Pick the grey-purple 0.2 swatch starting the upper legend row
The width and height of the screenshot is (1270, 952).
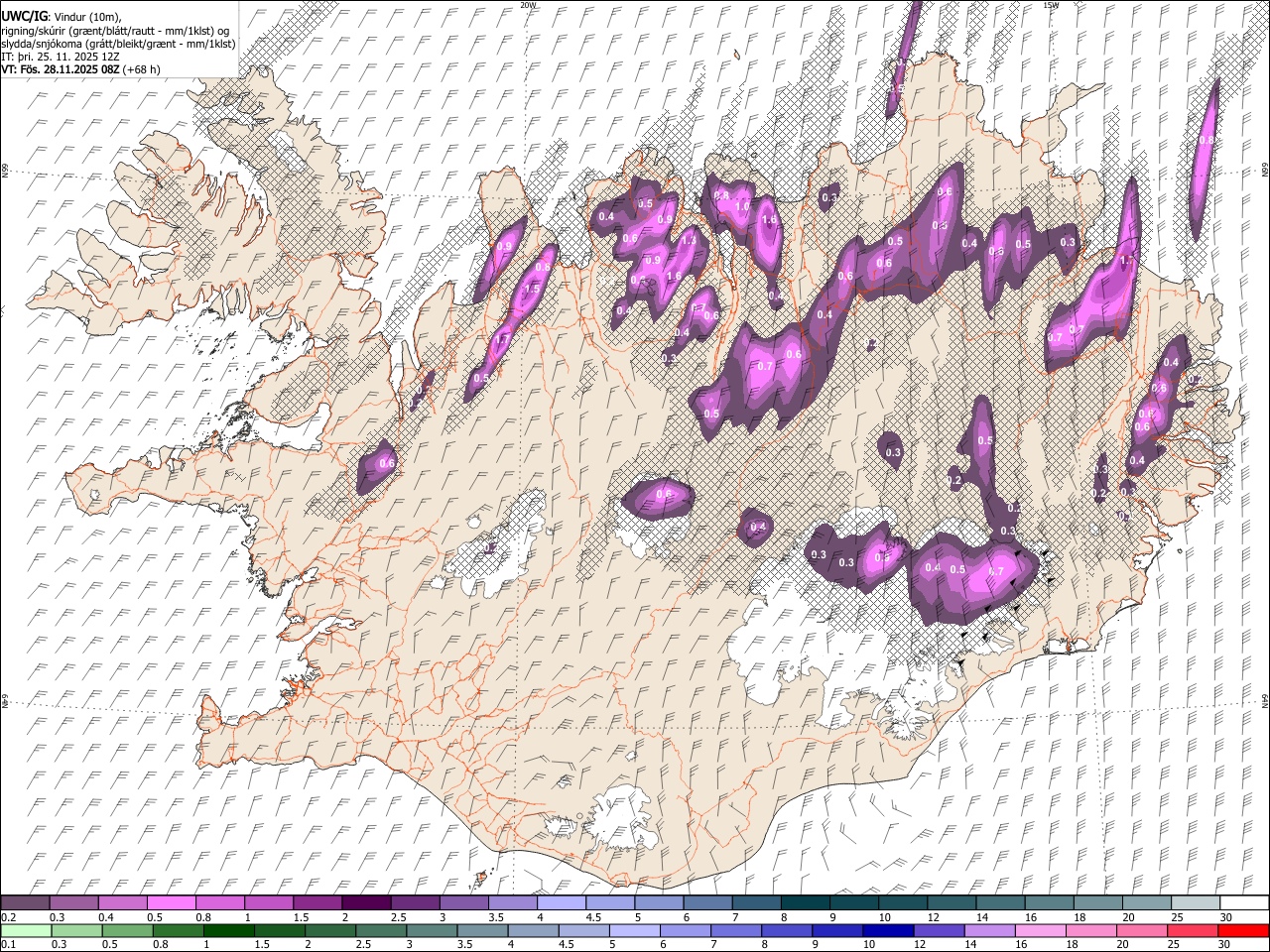coord(25,903)
